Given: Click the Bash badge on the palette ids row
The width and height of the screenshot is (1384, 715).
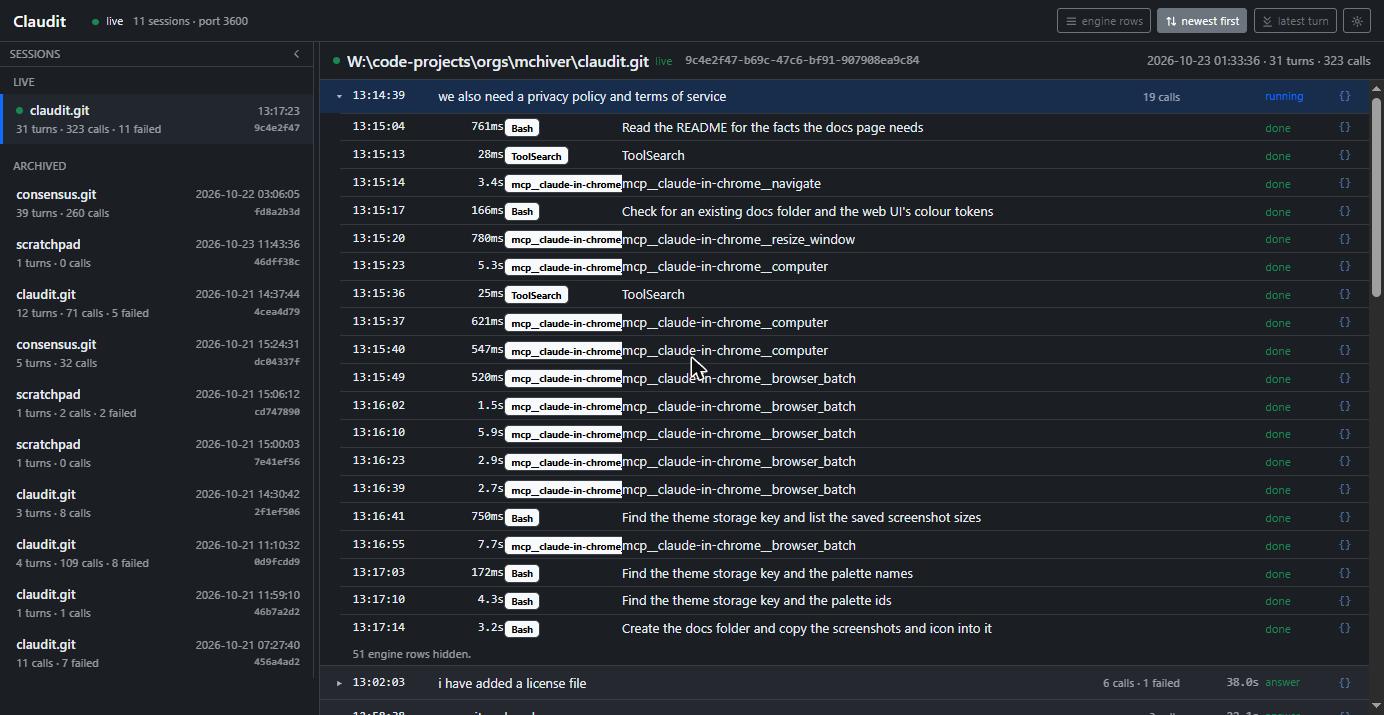Looking at the screenshot, I should coord(522,601).
